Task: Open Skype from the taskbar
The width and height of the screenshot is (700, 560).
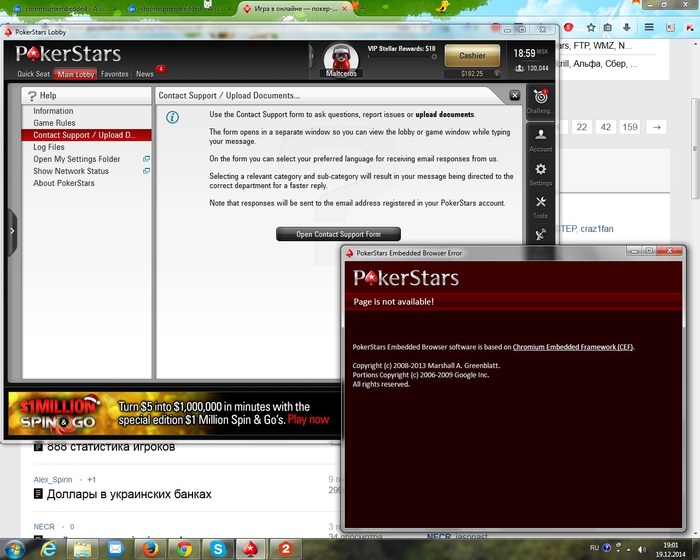Action: tap(218, 549)
